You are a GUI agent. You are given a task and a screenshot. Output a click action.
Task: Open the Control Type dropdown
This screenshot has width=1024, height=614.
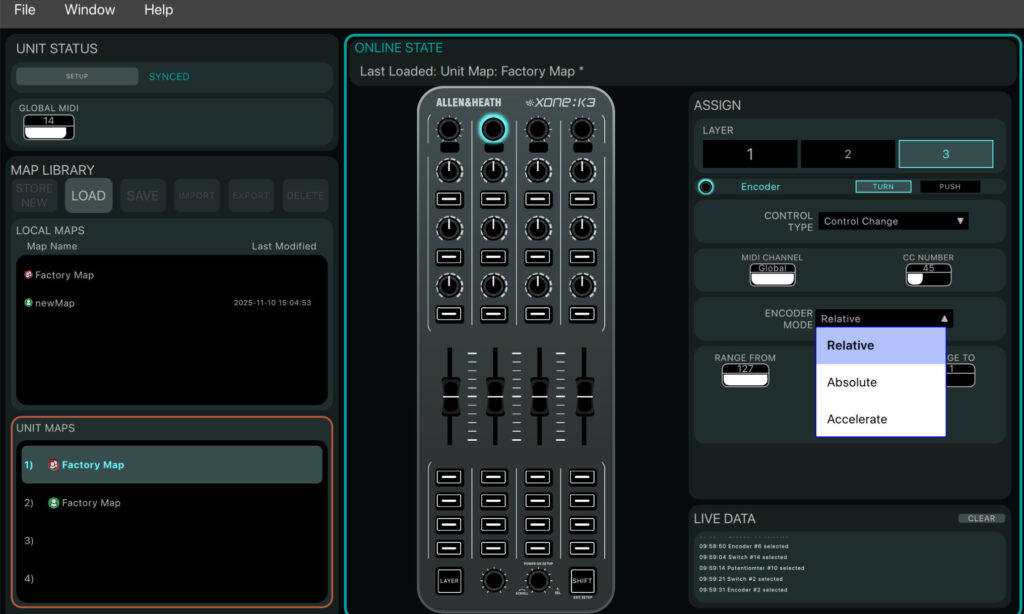892,220
